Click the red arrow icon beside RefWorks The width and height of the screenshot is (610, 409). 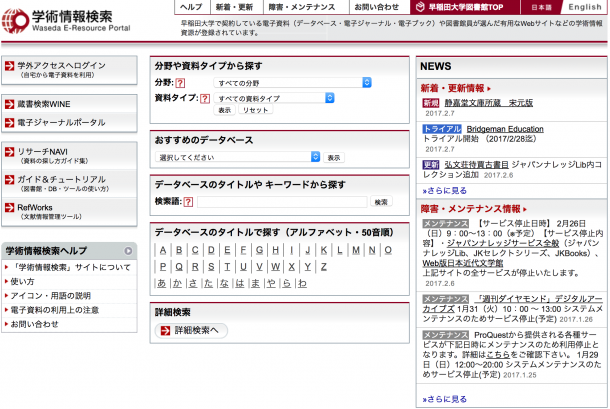click(9, 207)
